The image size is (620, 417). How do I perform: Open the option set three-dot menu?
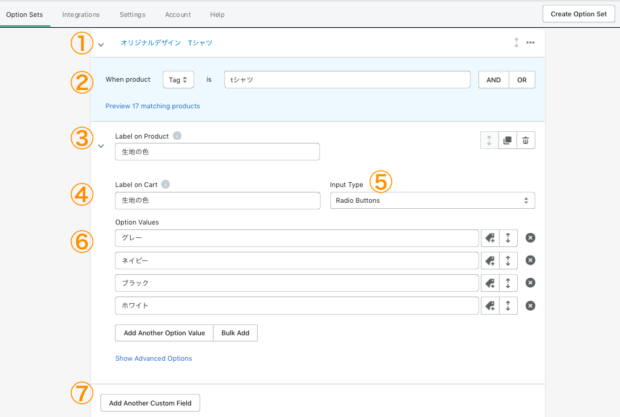[x=530, y=43]
